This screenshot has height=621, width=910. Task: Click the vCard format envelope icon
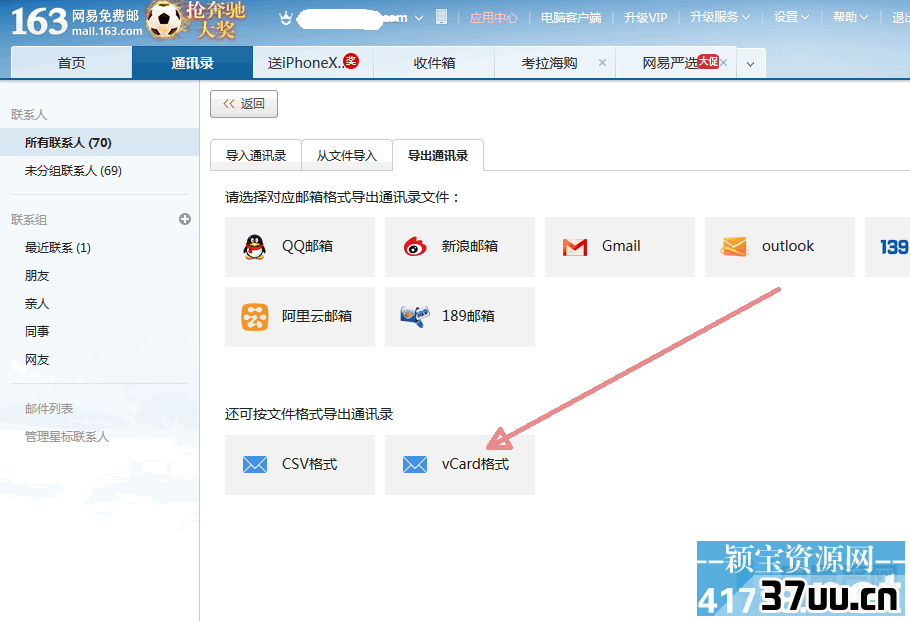[415, 464]
